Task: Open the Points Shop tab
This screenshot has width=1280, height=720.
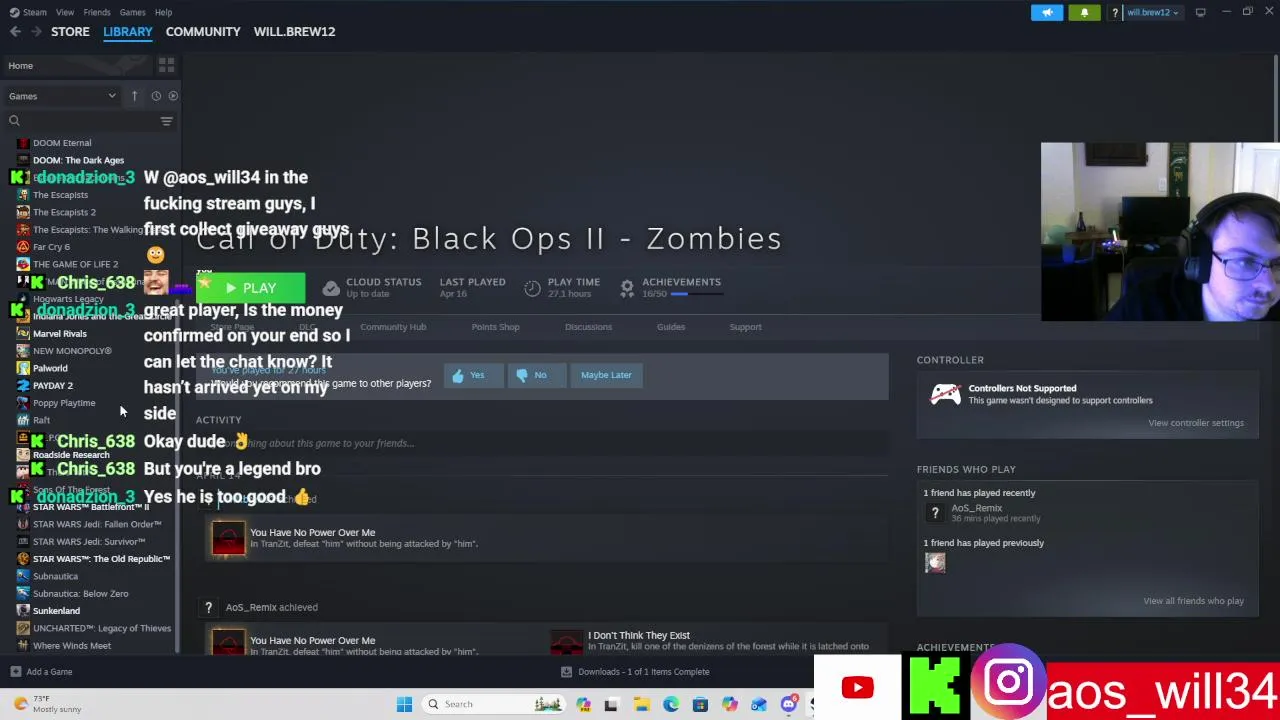Action: coord(495,327)
